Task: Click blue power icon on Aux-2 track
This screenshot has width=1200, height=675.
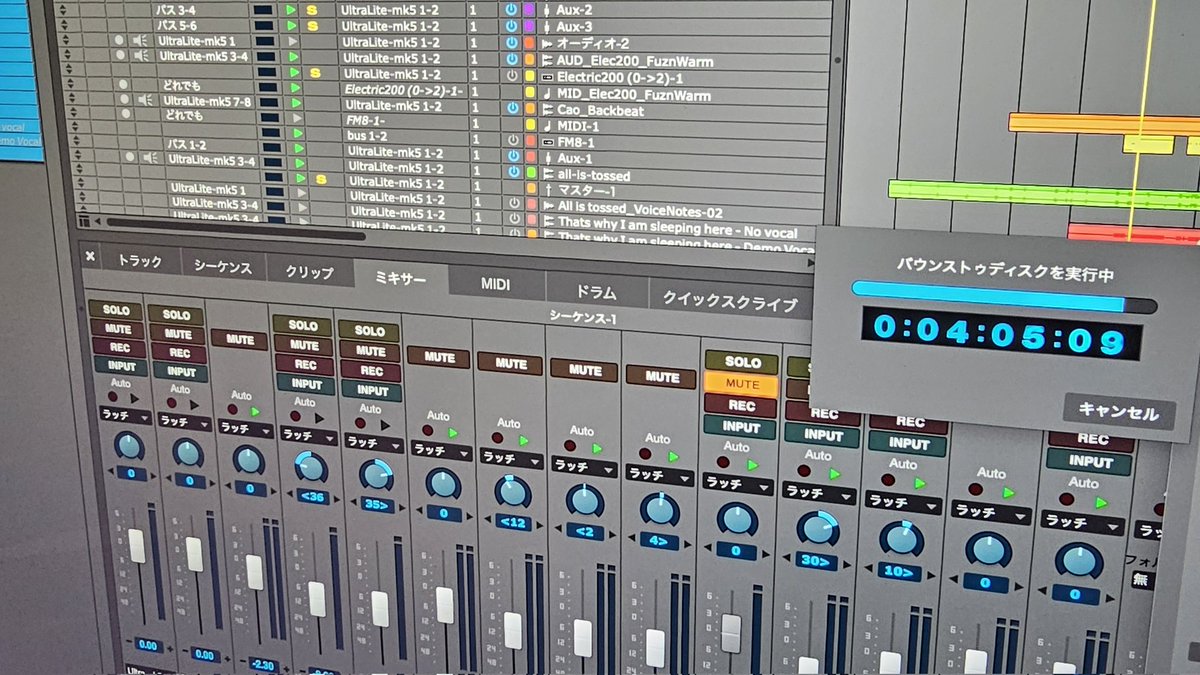Action: click(512, 9)
